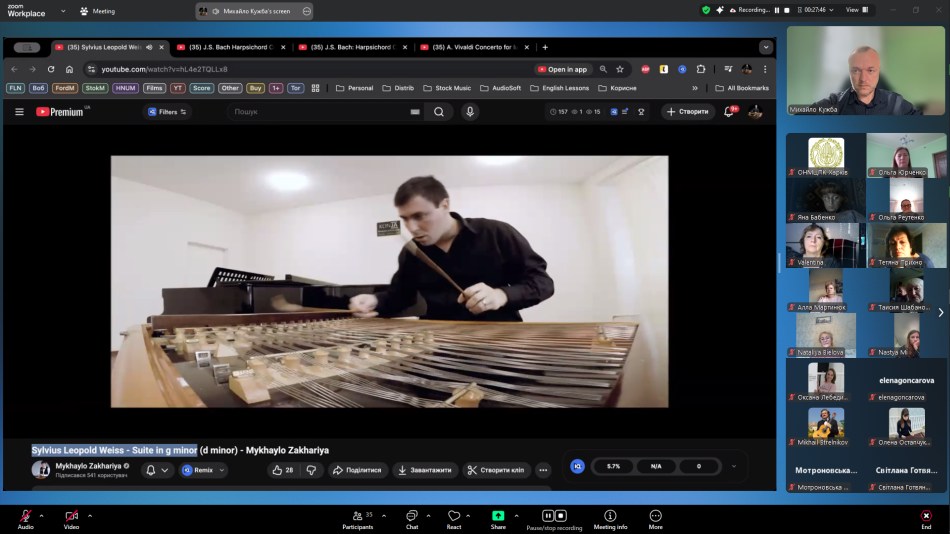Click the YouTube voice search microphone

[470, 112]
